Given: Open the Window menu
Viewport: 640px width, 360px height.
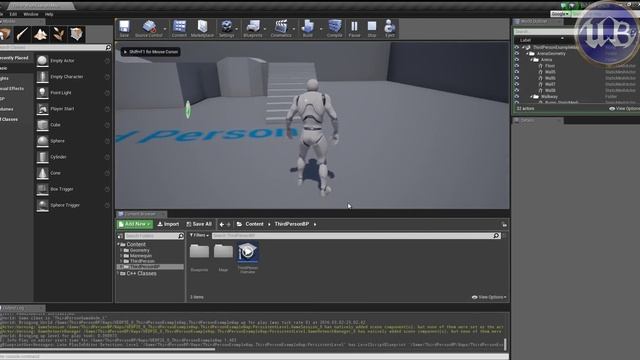Looking at the screenshot, I should pos(31,14).
